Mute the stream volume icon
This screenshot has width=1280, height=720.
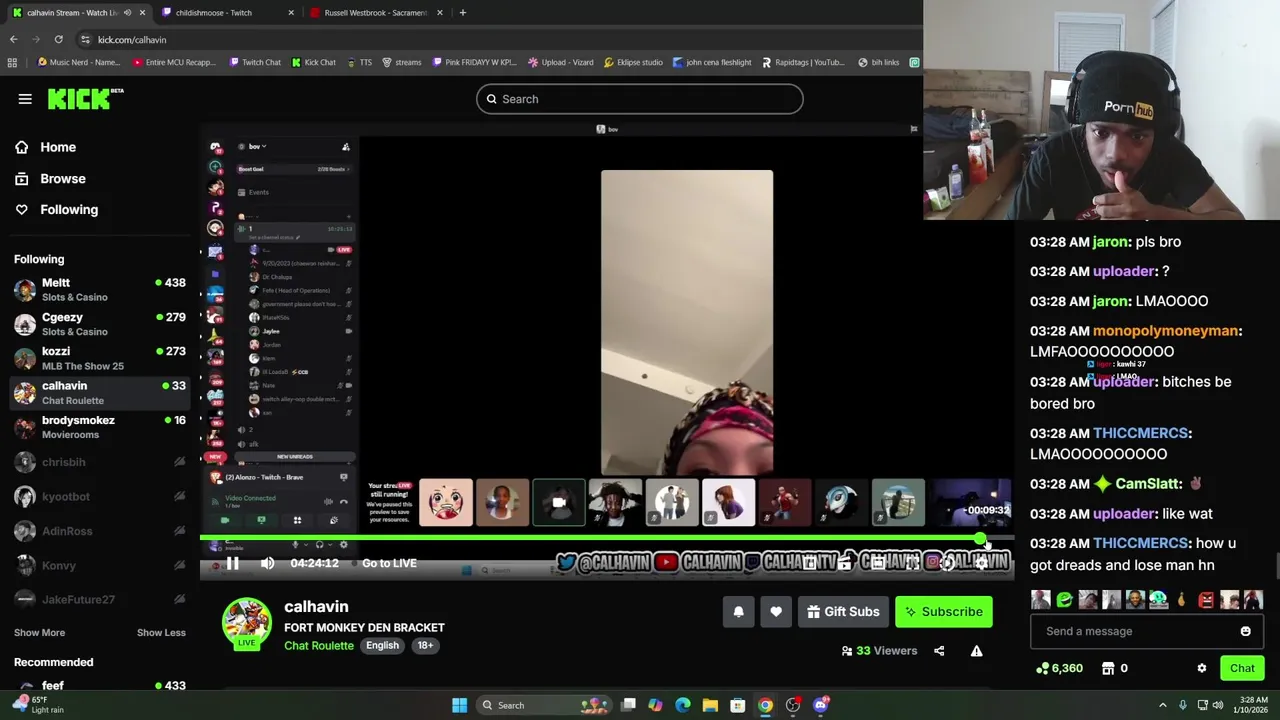click(x=267, y=563)
